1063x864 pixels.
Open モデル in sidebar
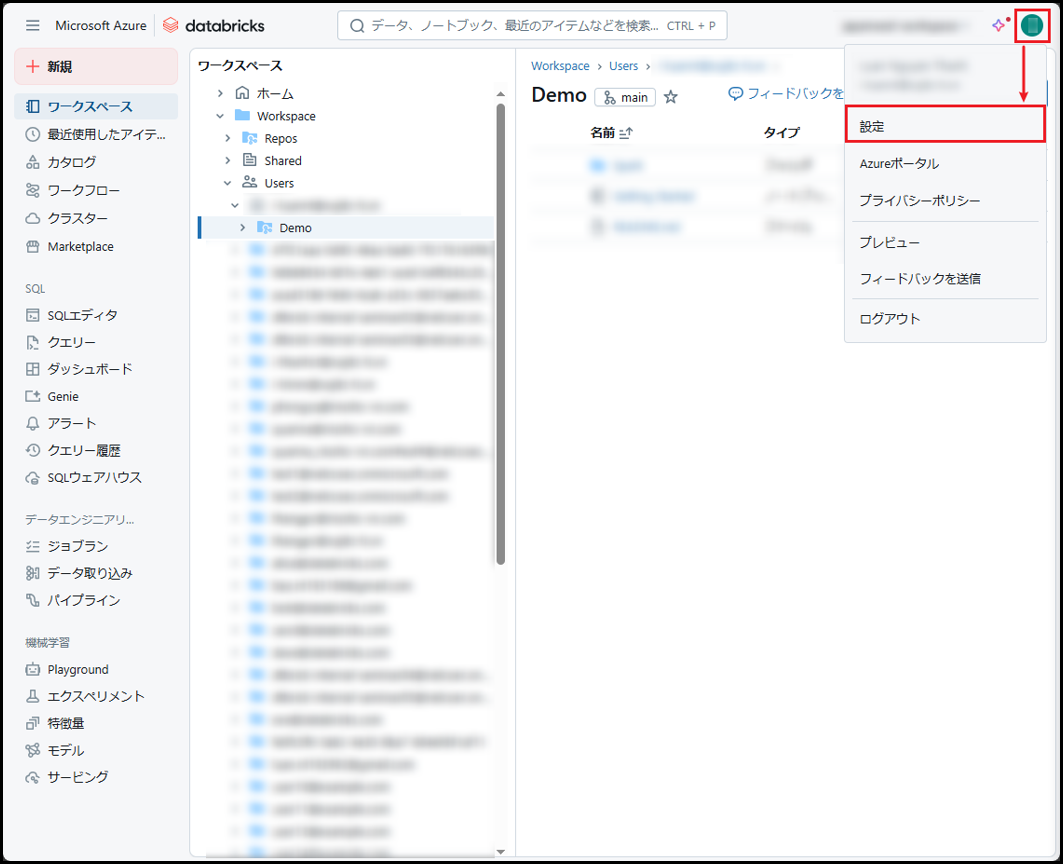pyautogui.click(x=96, y=750)
